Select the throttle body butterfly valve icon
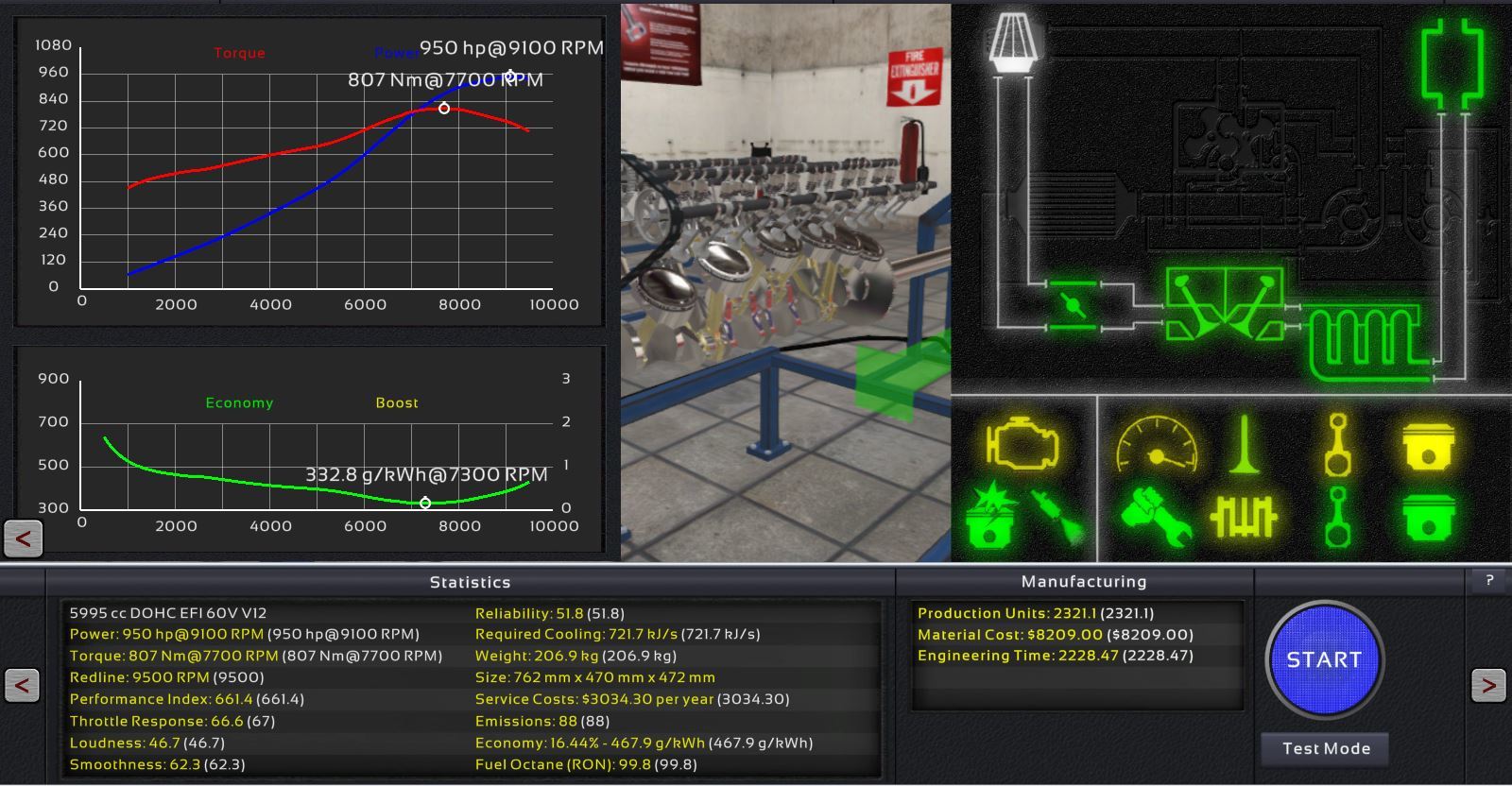 (x=1073, y=304)
